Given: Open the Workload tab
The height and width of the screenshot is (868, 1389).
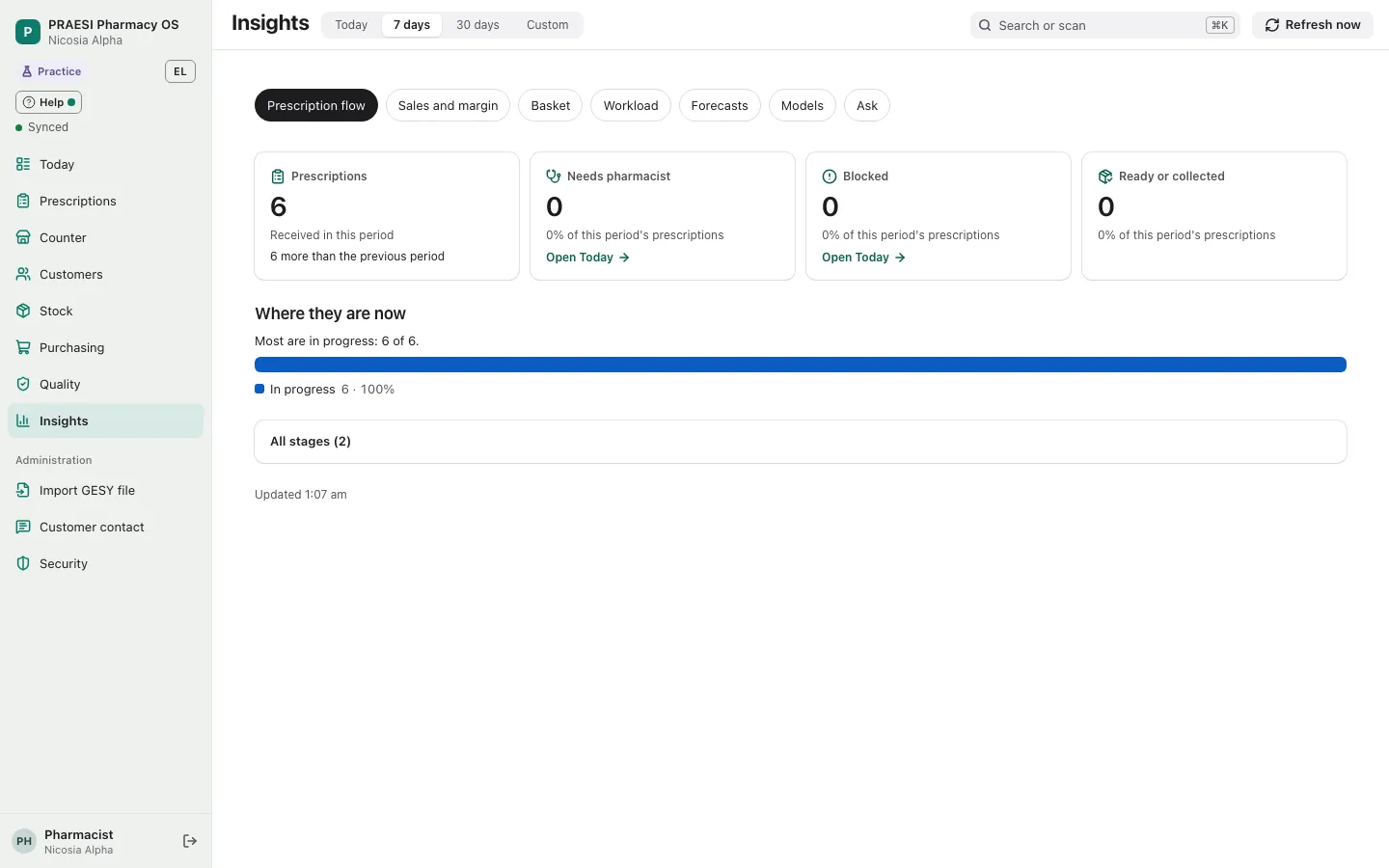Looking at the screenshot, I should [631, 106].
